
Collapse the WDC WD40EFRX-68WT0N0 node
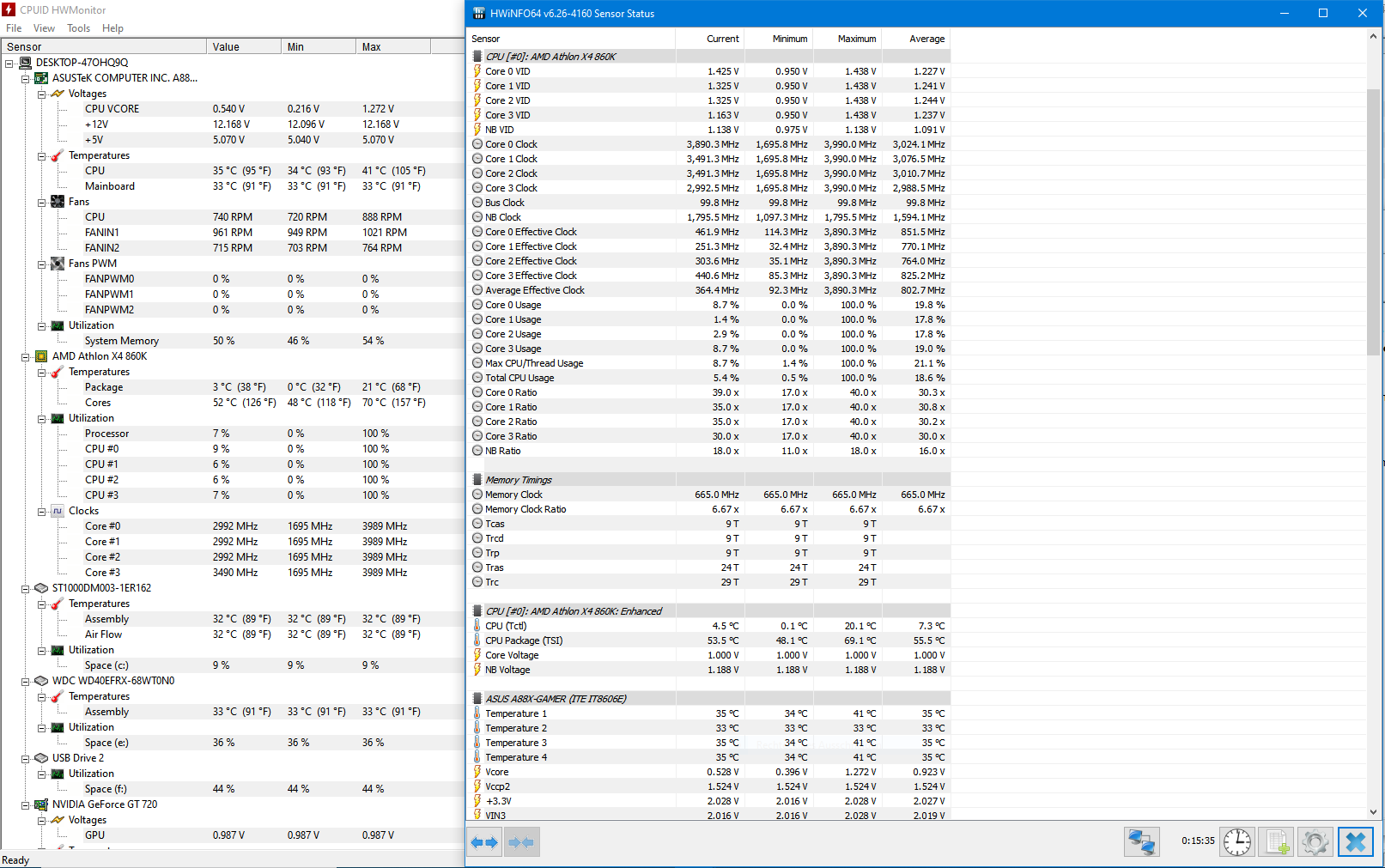(x=25, y=681)
